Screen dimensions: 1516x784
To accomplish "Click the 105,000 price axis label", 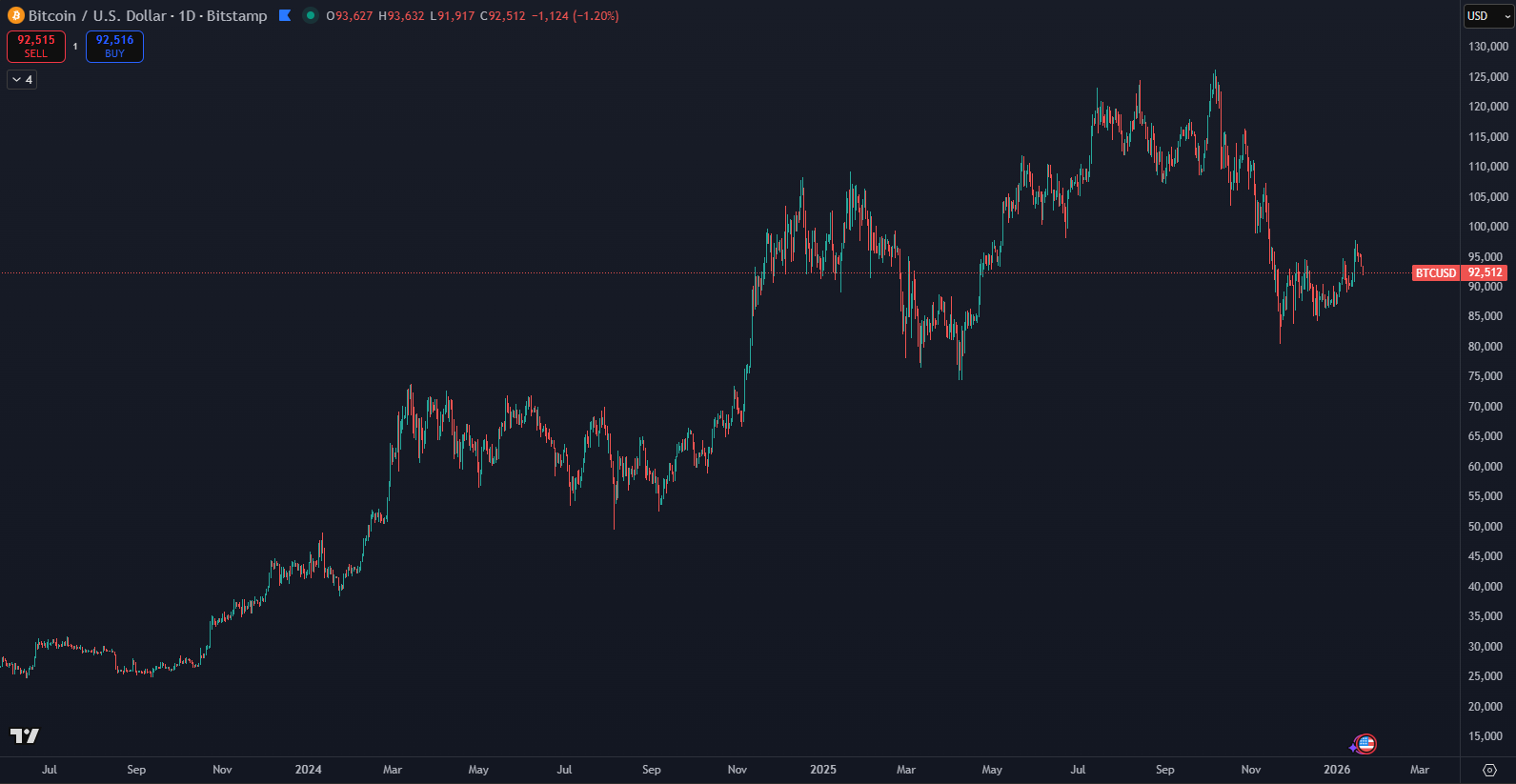I will [x=1488, y=197].
